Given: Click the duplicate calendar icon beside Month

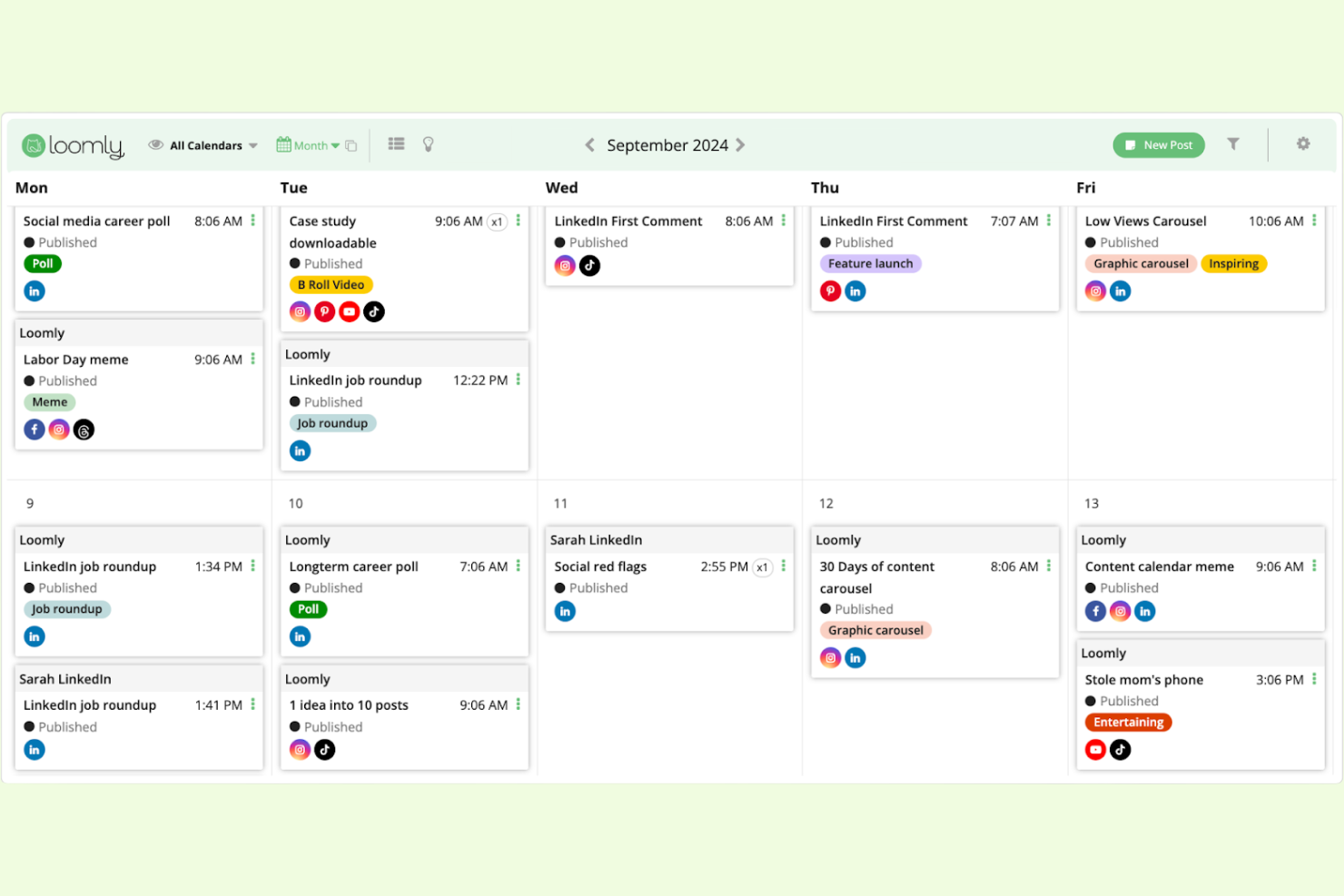Looking at the screenshot, I should click(x=351, y=144).
